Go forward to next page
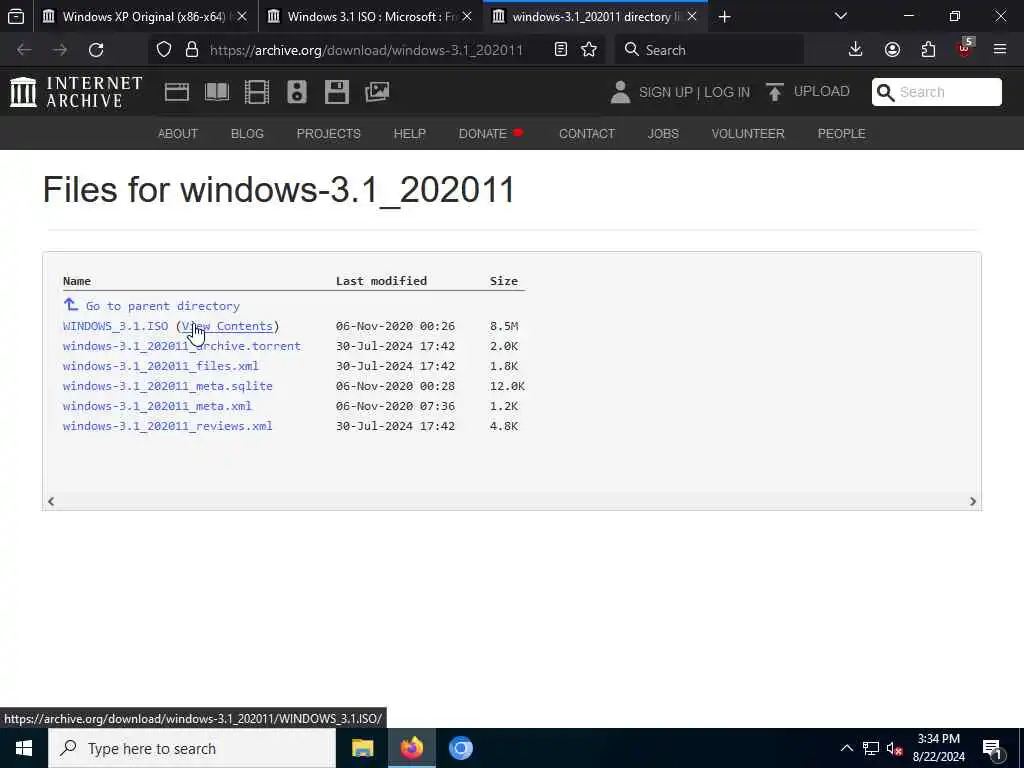The height and width of the screenshot is (768, 1024). [x=60, y=50]
